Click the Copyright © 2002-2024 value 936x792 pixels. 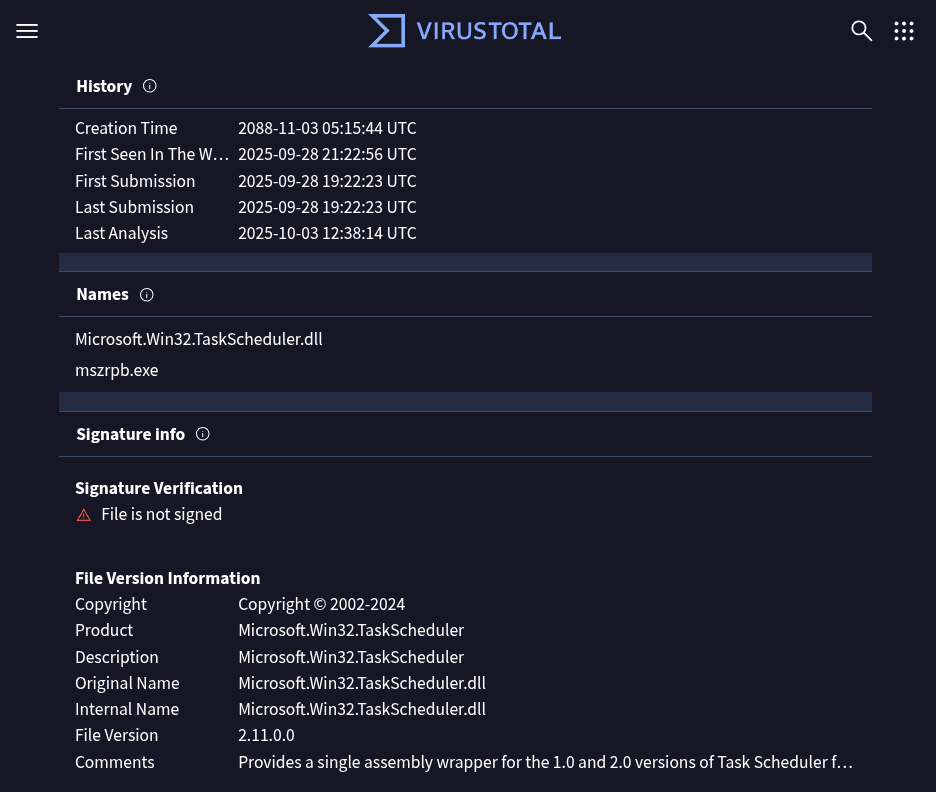(321, 604)
